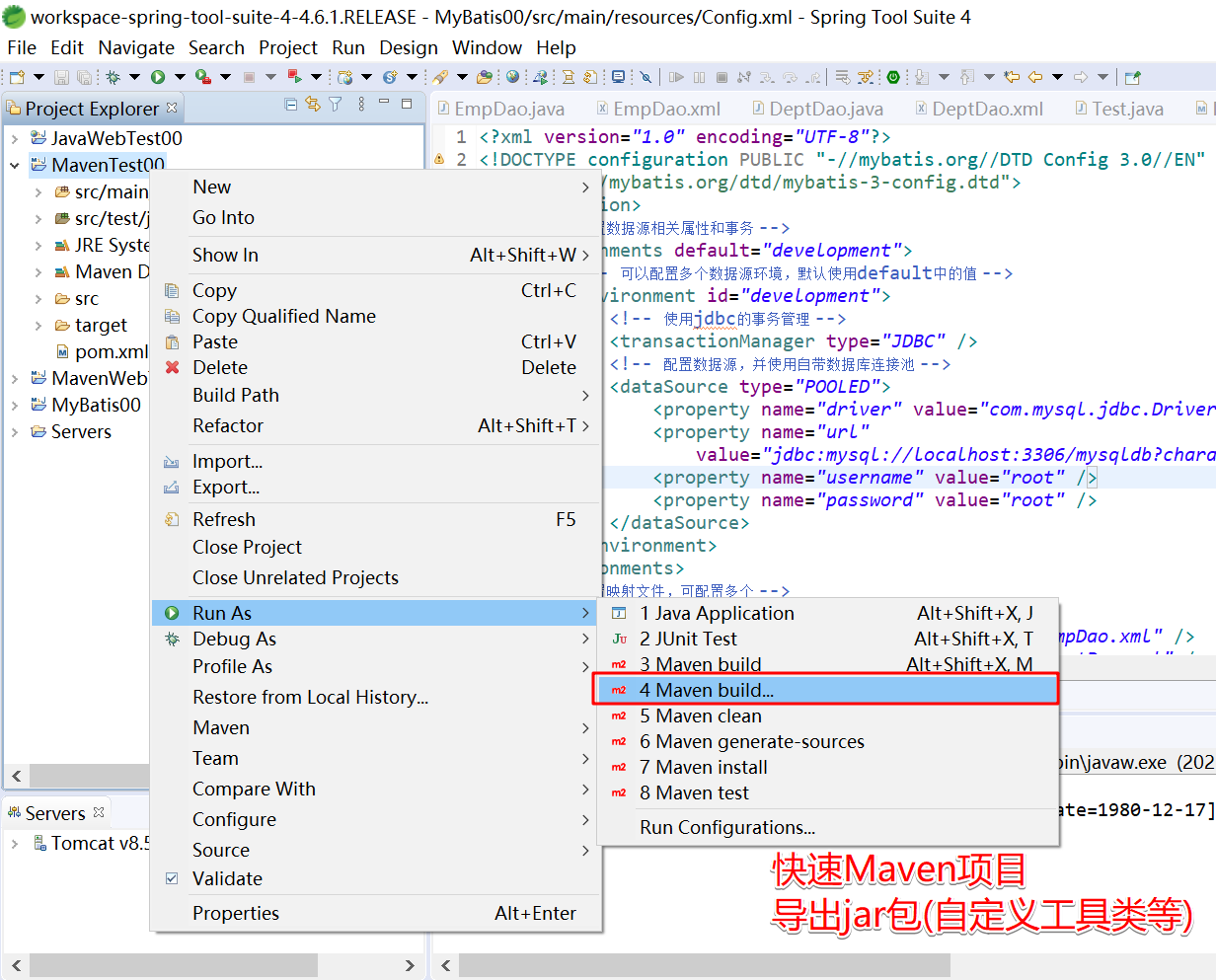Open dropdown arrow next to New toolbar icon

39,77
